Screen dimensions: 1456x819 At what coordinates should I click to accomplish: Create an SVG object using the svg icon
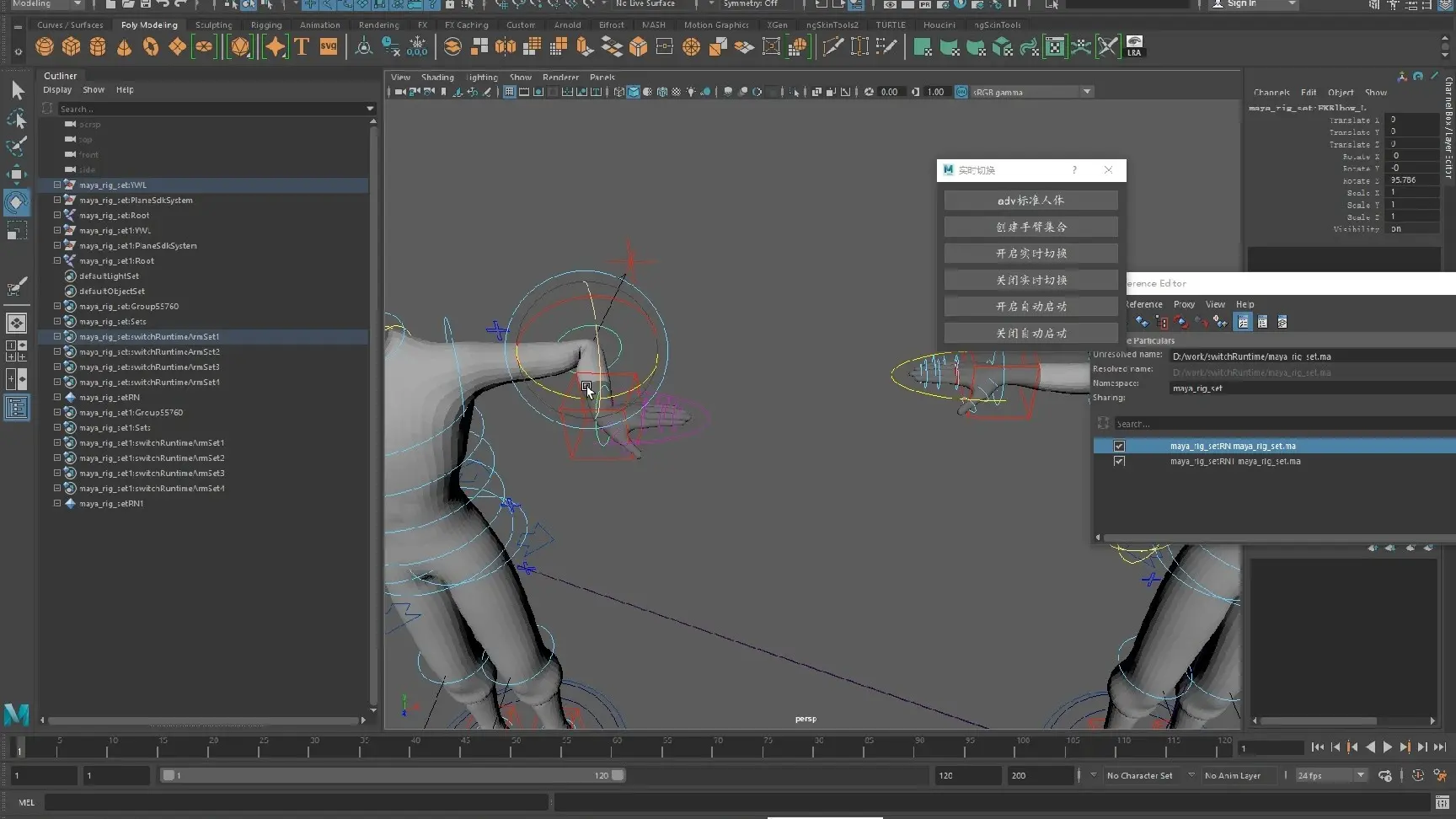pos(328,46)
